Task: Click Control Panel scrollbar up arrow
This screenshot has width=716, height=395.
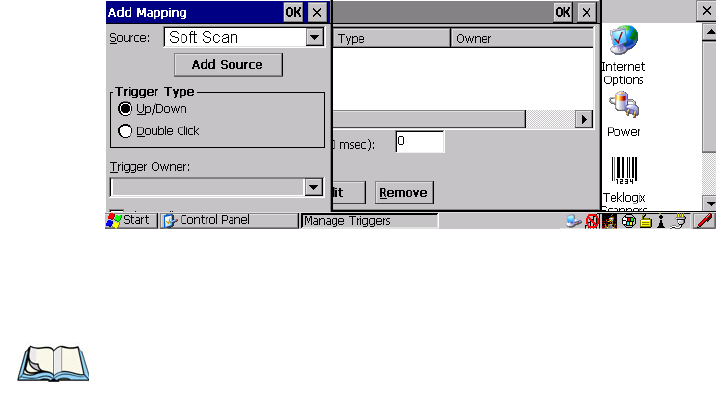Action: tap(709, 32)
